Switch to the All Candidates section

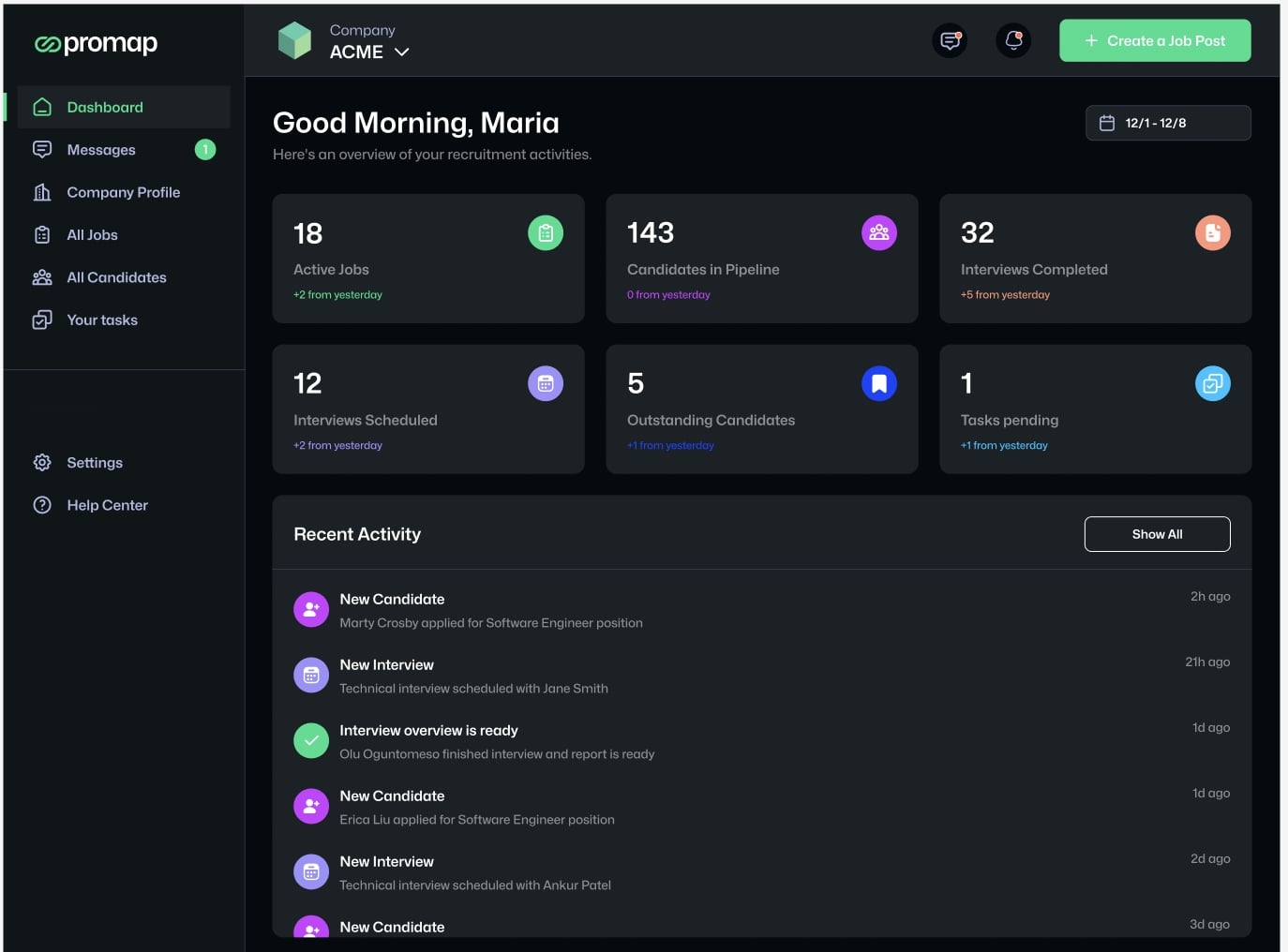coord(116,277)
